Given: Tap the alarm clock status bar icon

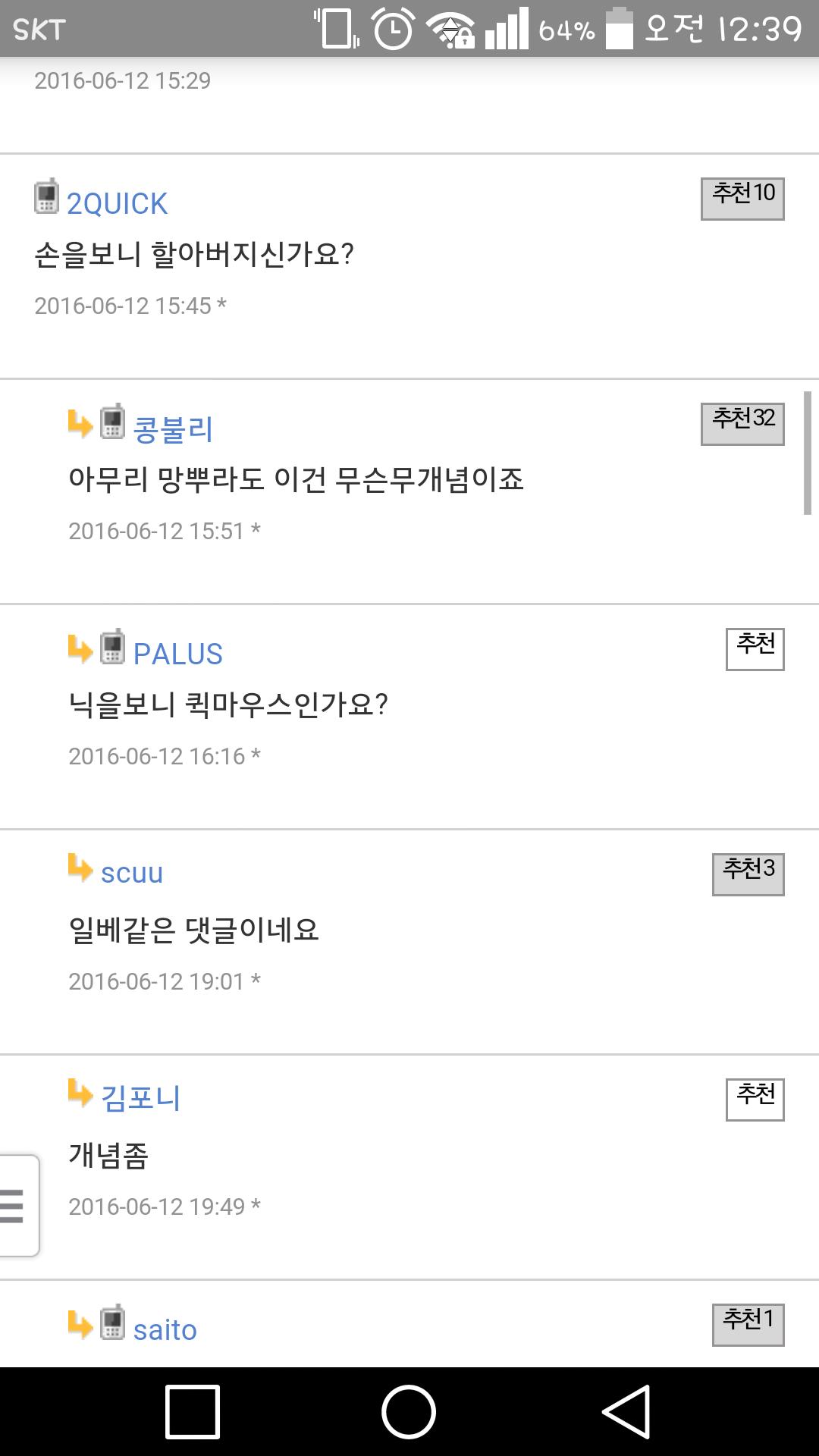Looking at the screenshot, I should pyautogui.click(x=393, y=29).
